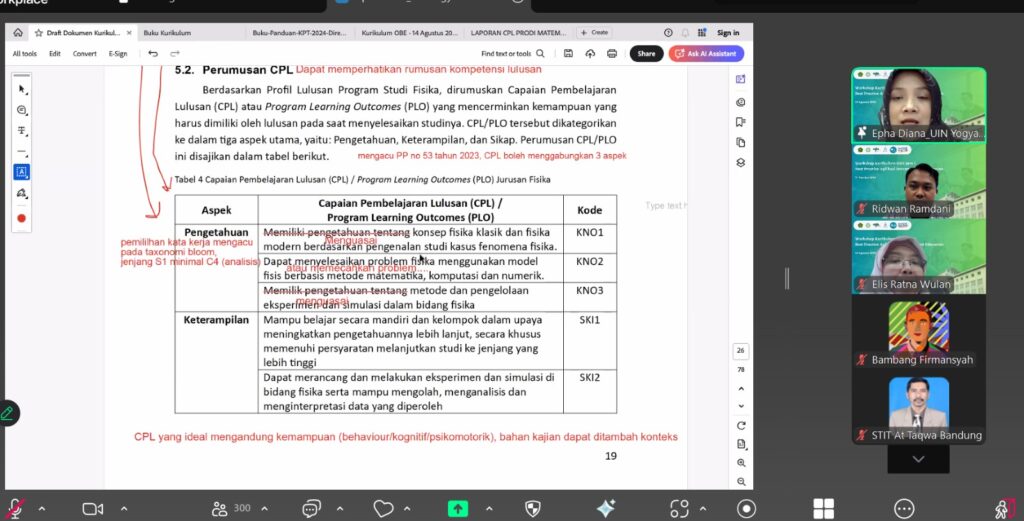The width and height of the screenshot is (1024, 521).
Task: Open page thumbnails panel
Action: 741,142
